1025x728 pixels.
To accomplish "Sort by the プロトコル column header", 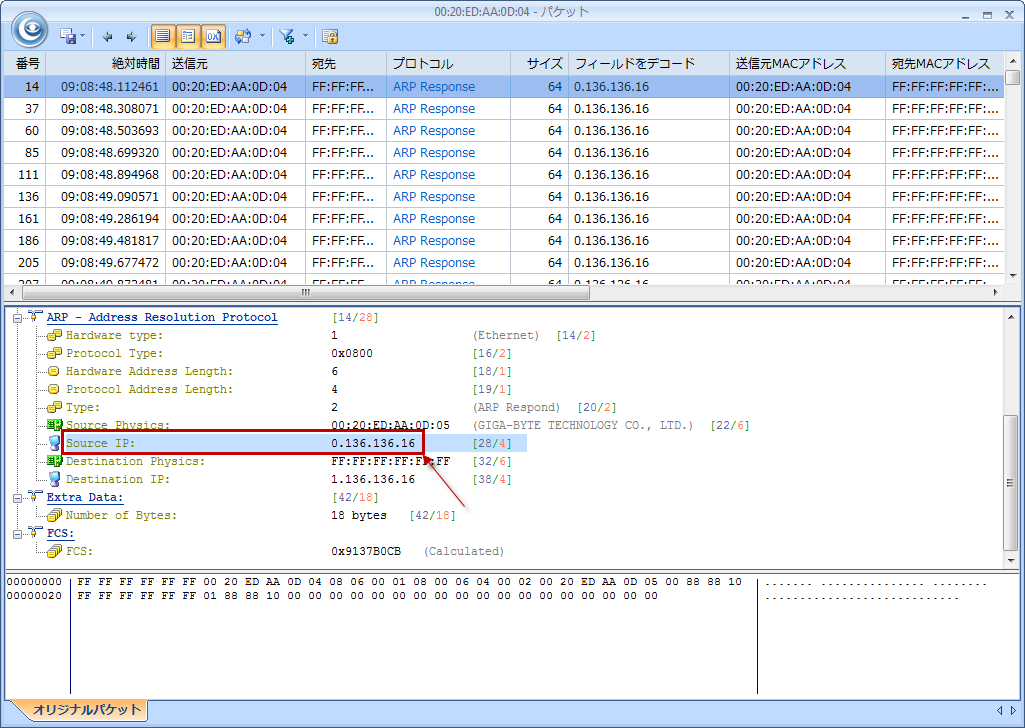I will [x=422, y=63].
